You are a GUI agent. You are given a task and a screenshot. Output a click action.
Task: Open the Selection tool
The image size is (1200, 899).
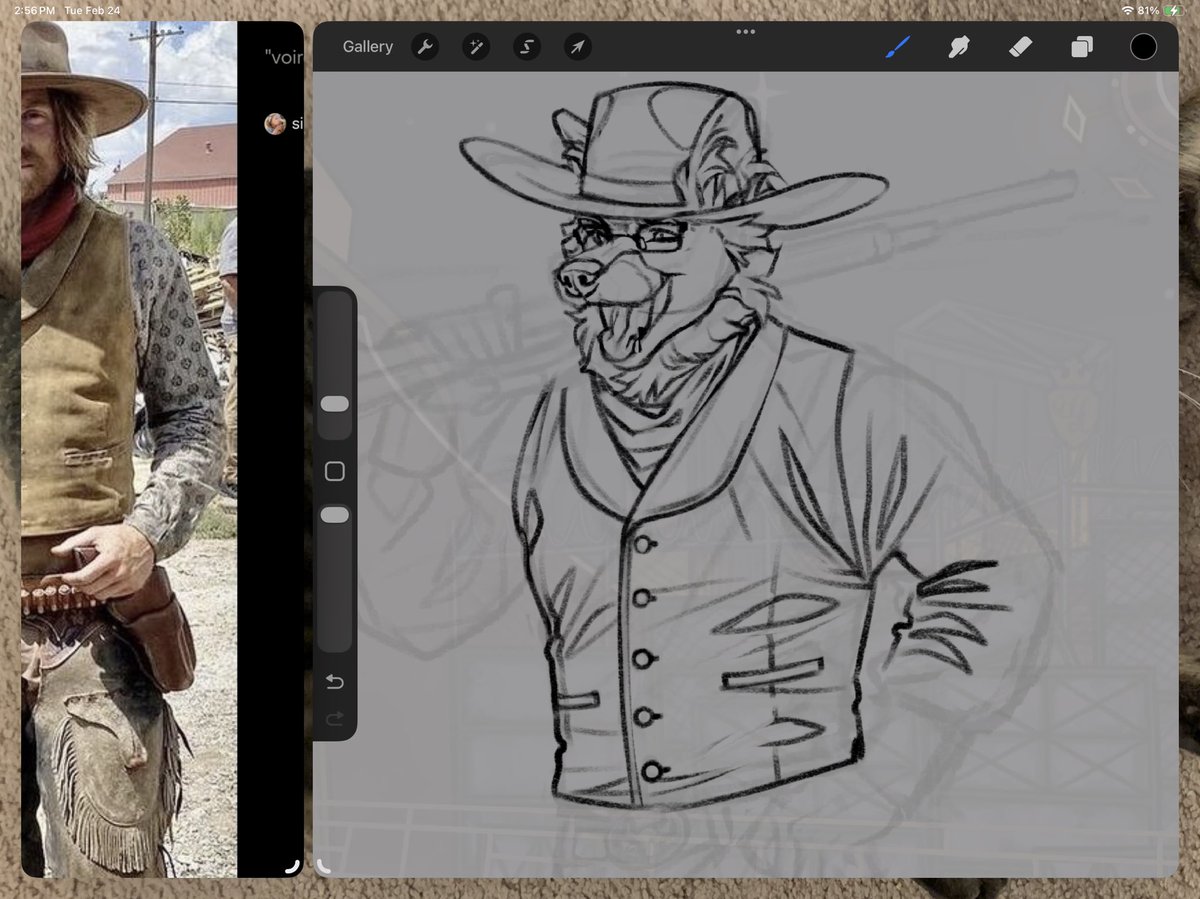tap(527, 46)
